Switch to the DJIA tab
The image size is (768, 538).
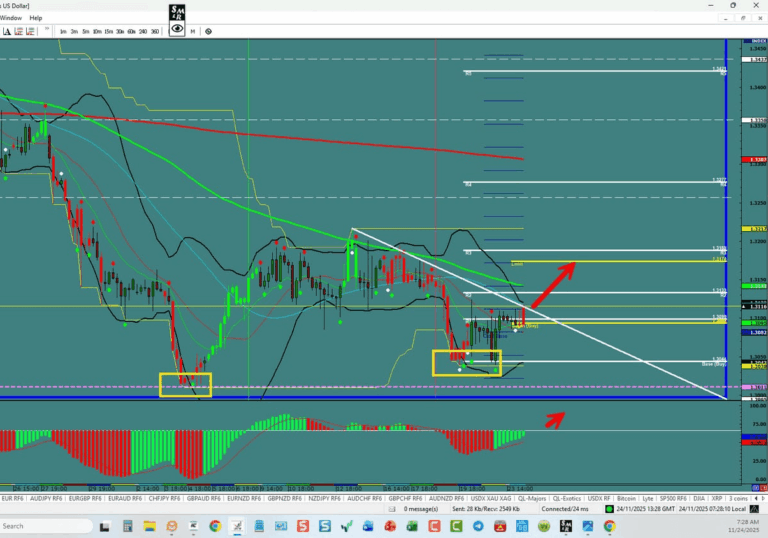(699, 498)
